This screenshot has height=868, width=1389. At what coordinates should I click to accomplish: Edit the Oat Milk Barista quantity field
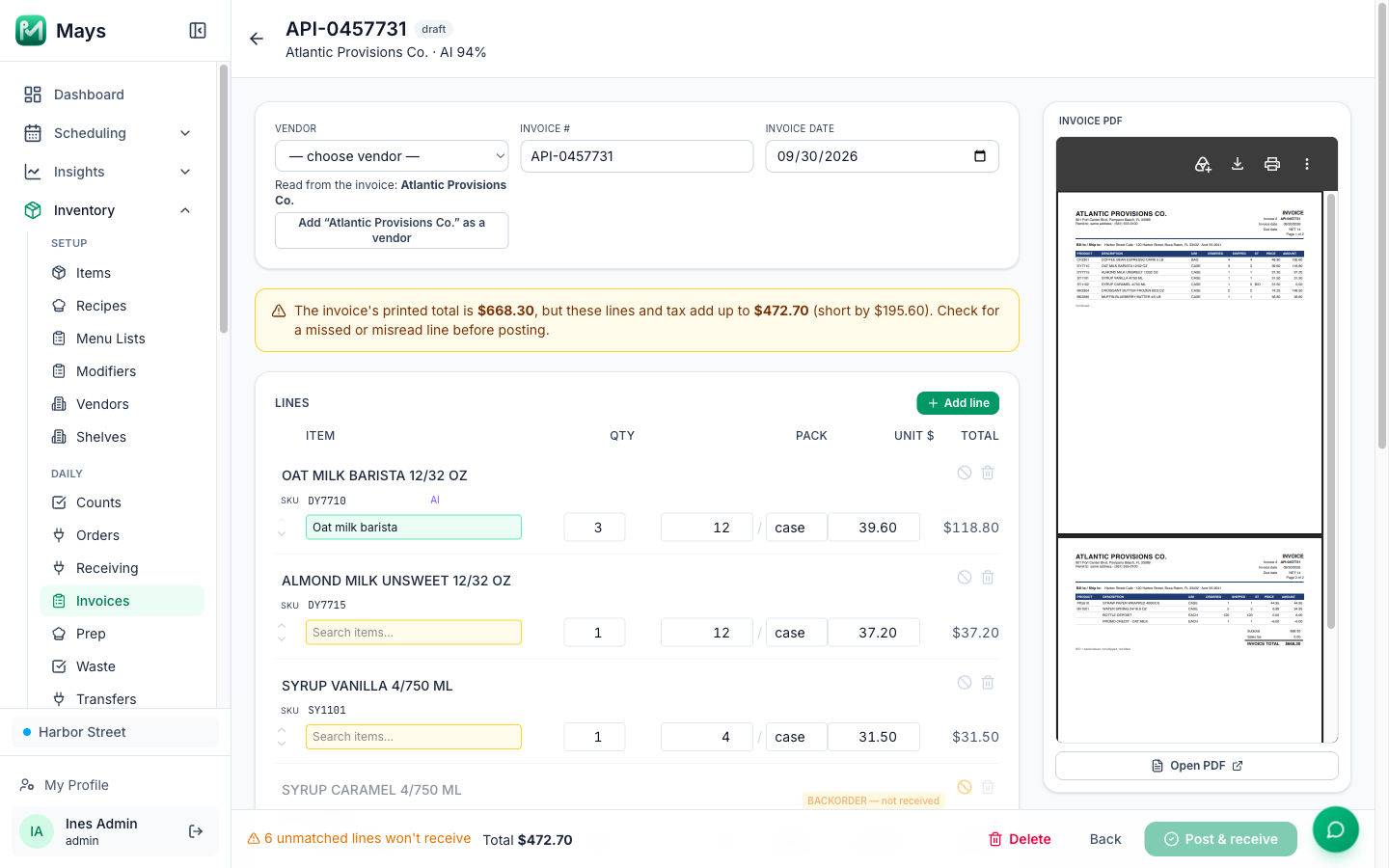[x=595, y=528]
